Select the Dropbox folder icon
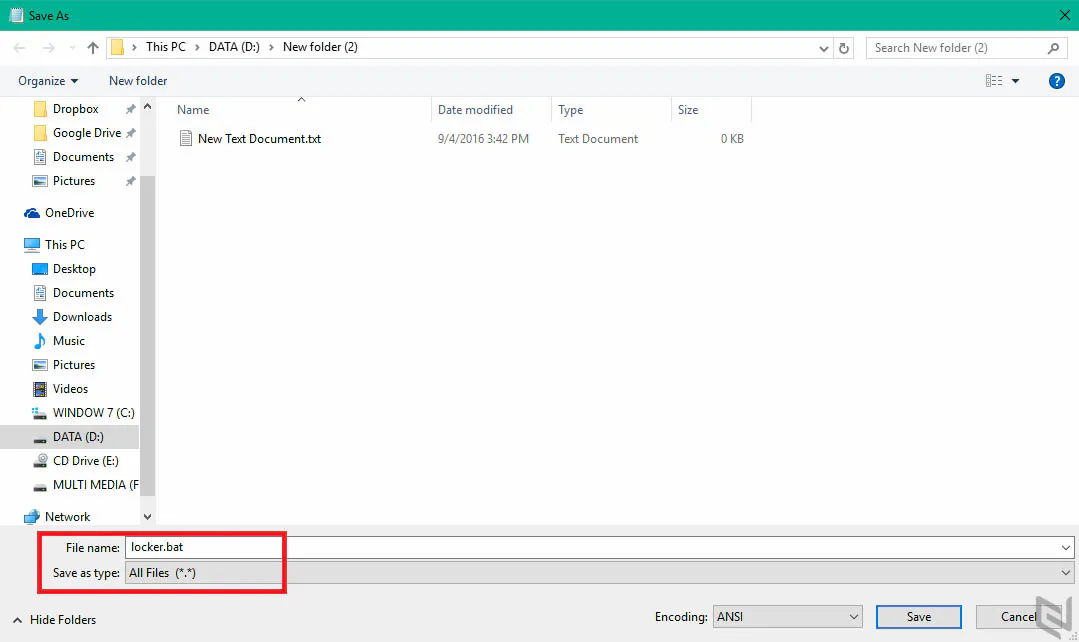The image size is (1079, 642). point(41,109)
